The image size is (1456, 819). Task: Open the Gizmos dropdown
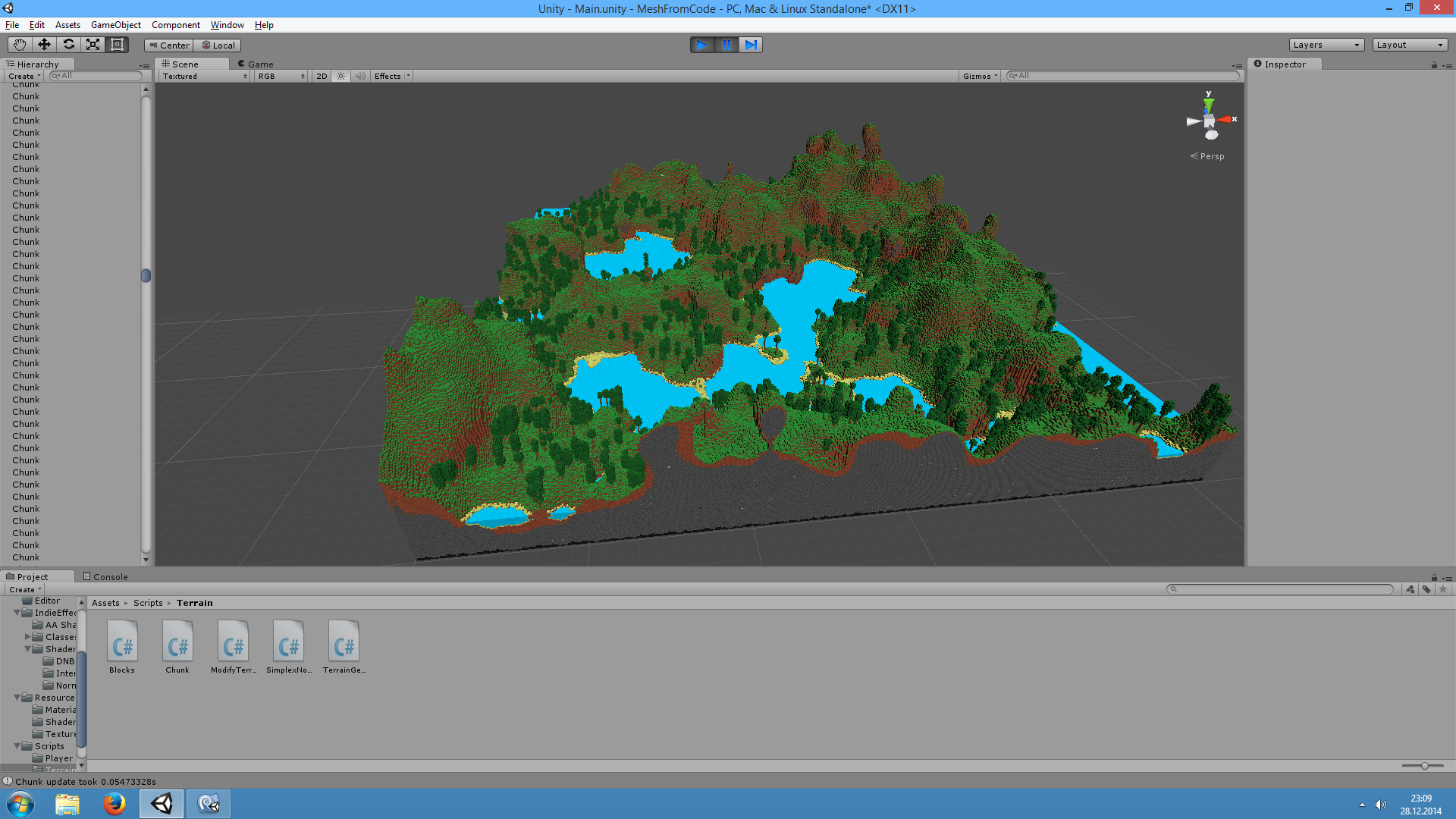[980, 76]
